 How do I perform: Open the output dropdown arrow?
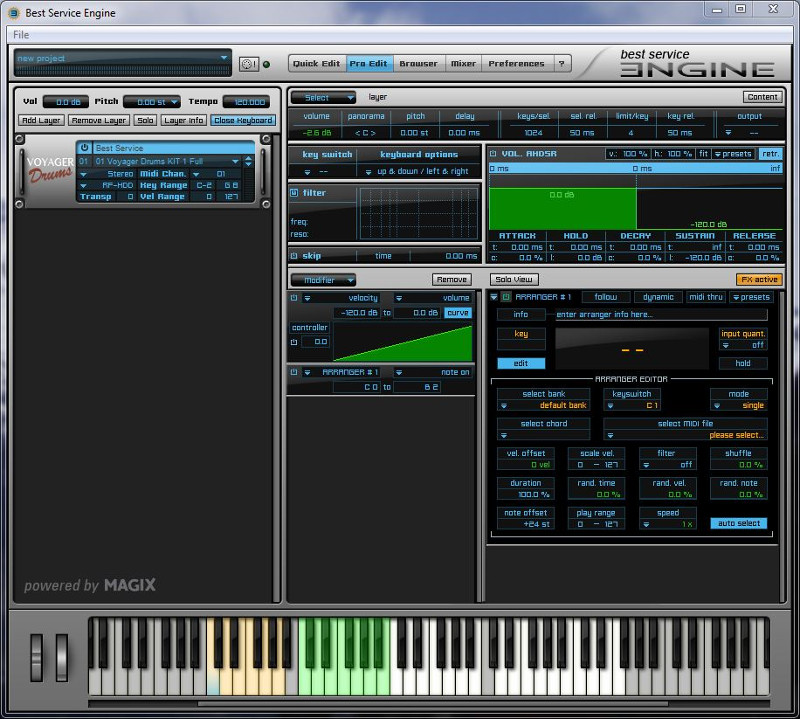728,133
